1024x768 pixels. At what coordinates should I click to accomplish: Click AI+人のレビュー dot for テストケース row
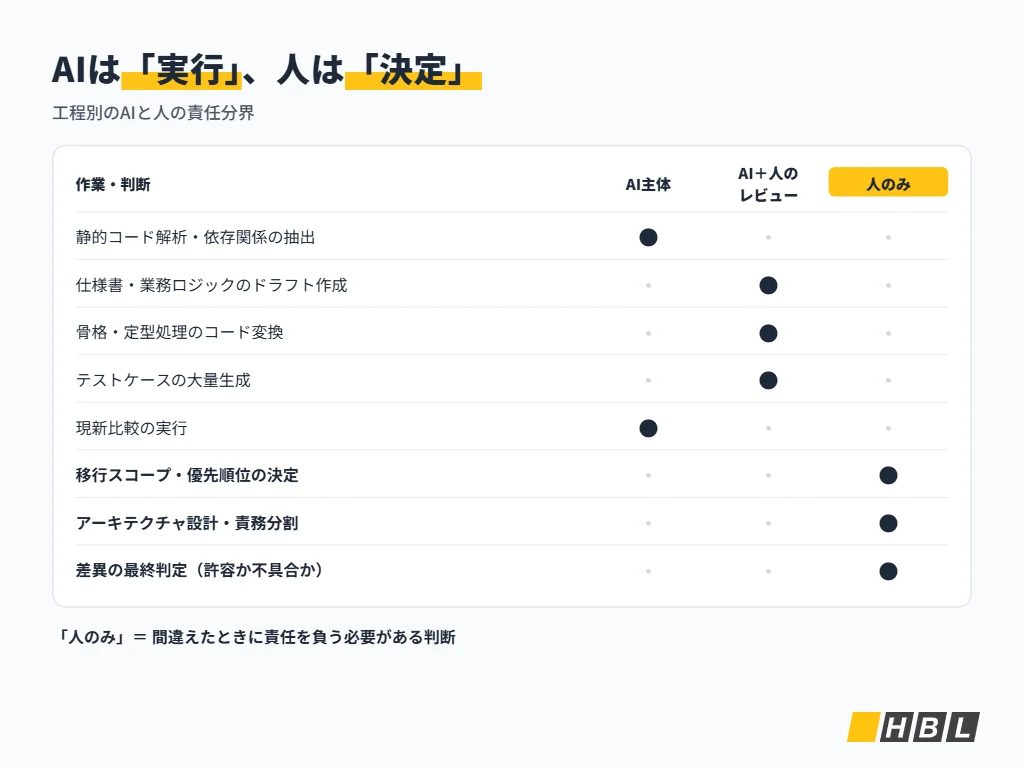(769, 380)
